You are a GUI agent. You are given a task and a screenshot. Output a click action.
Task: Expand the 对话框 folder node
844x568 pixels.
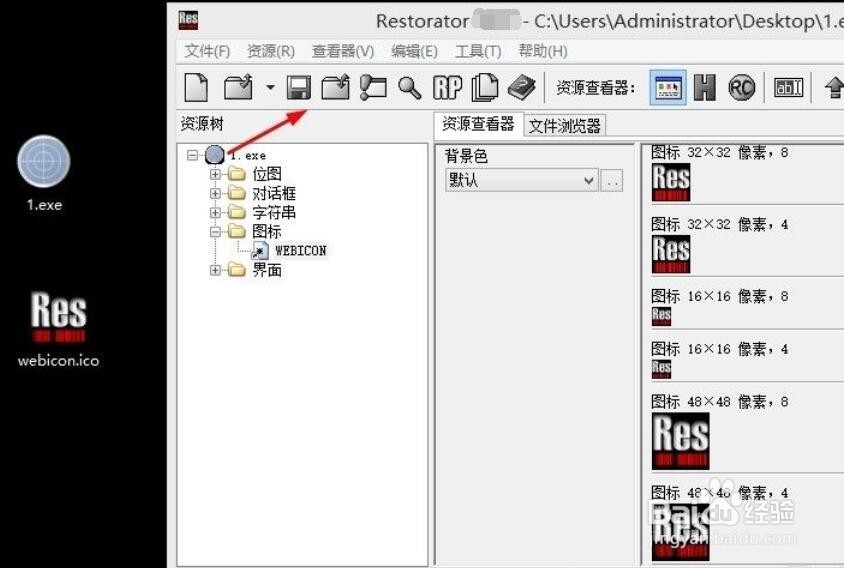coord(215,193)
